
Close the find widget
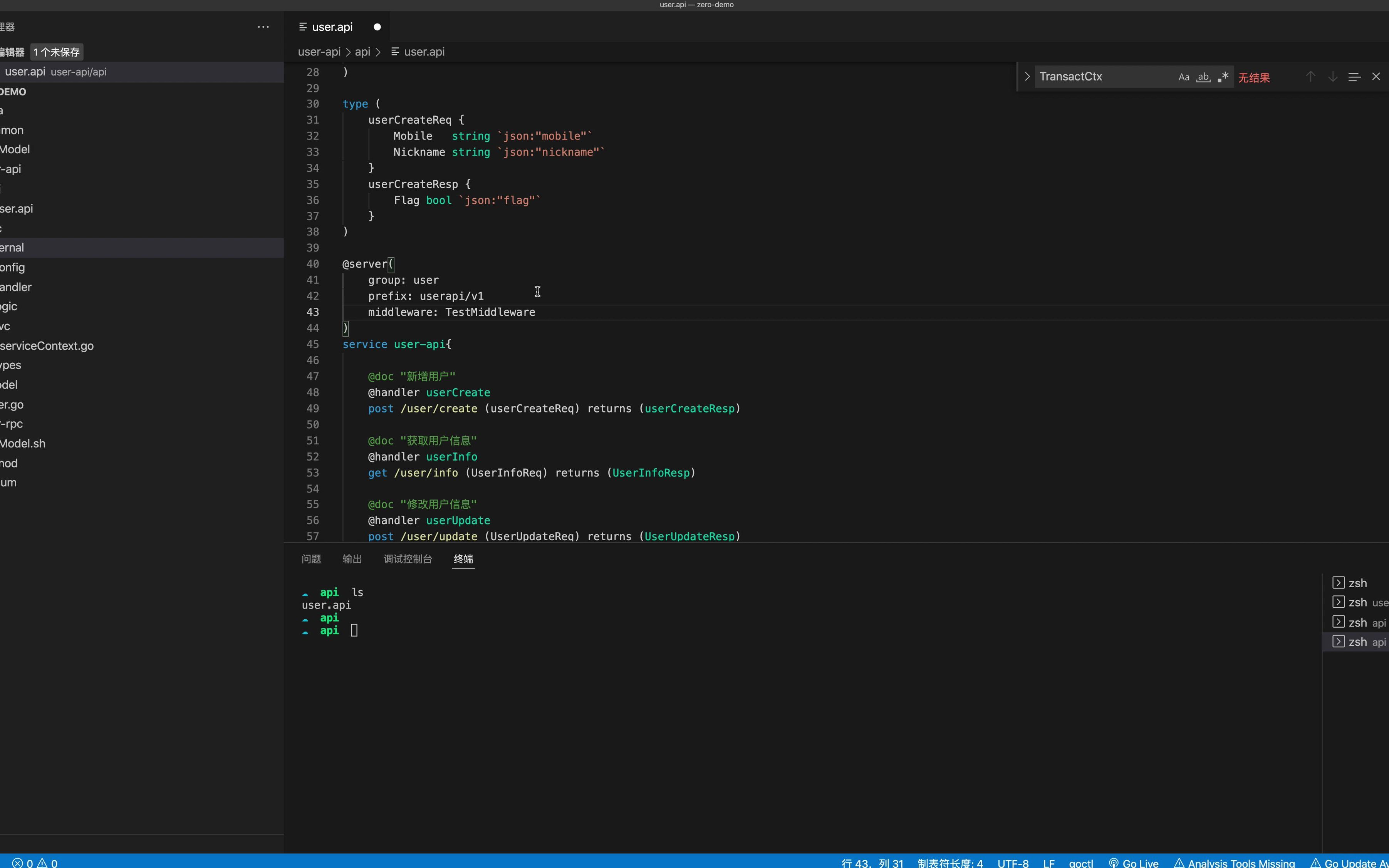point(1376,77)
